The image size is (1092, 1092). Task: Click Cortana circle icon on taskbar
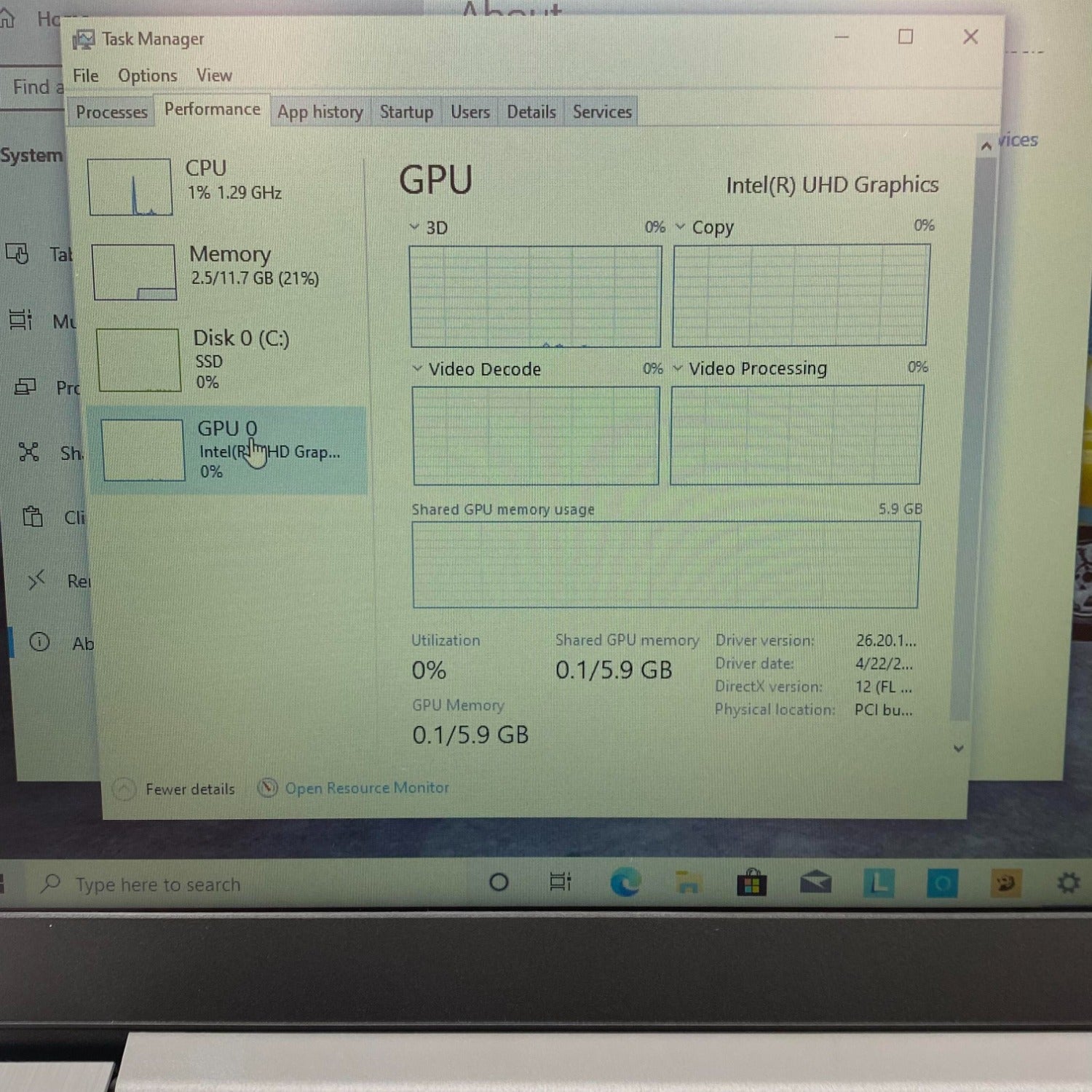click(x=499, y=883)
